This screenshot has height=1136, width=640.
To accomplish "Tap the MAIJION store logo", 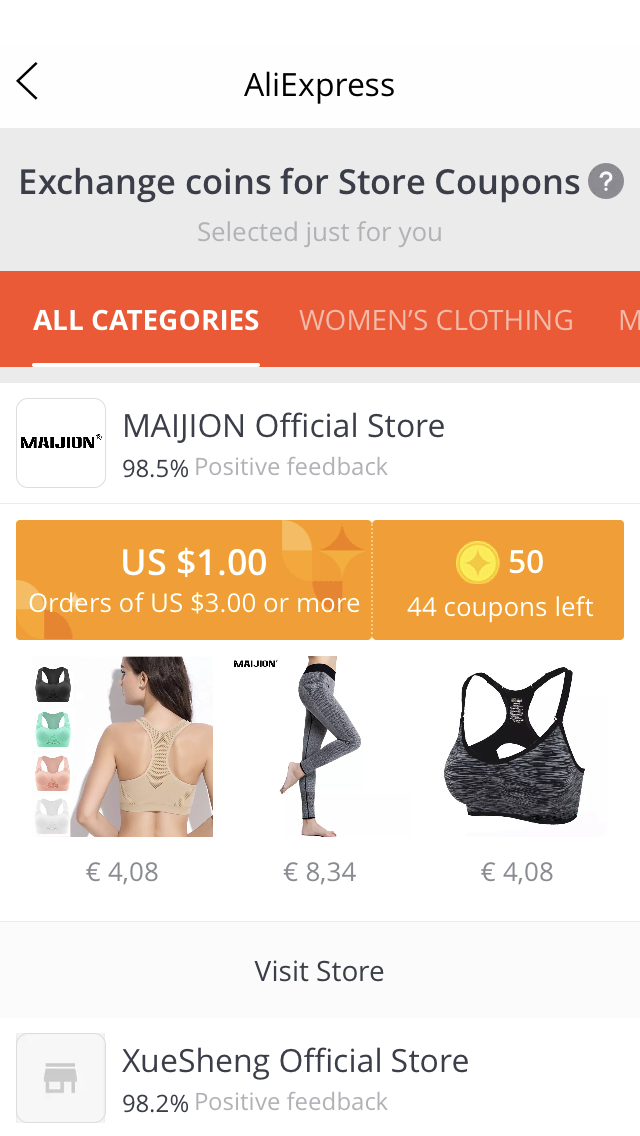I will coord(61,443).
